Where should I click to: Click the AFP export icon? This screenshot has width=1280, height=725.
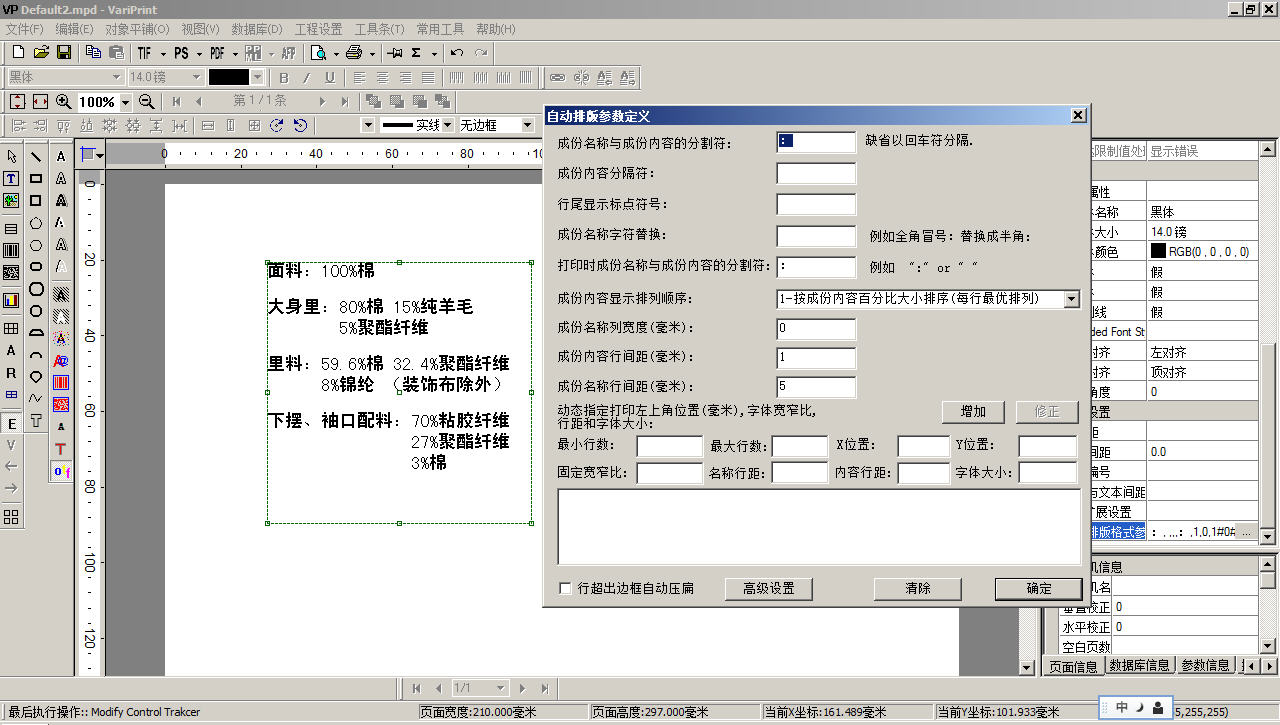pos(289,53)
